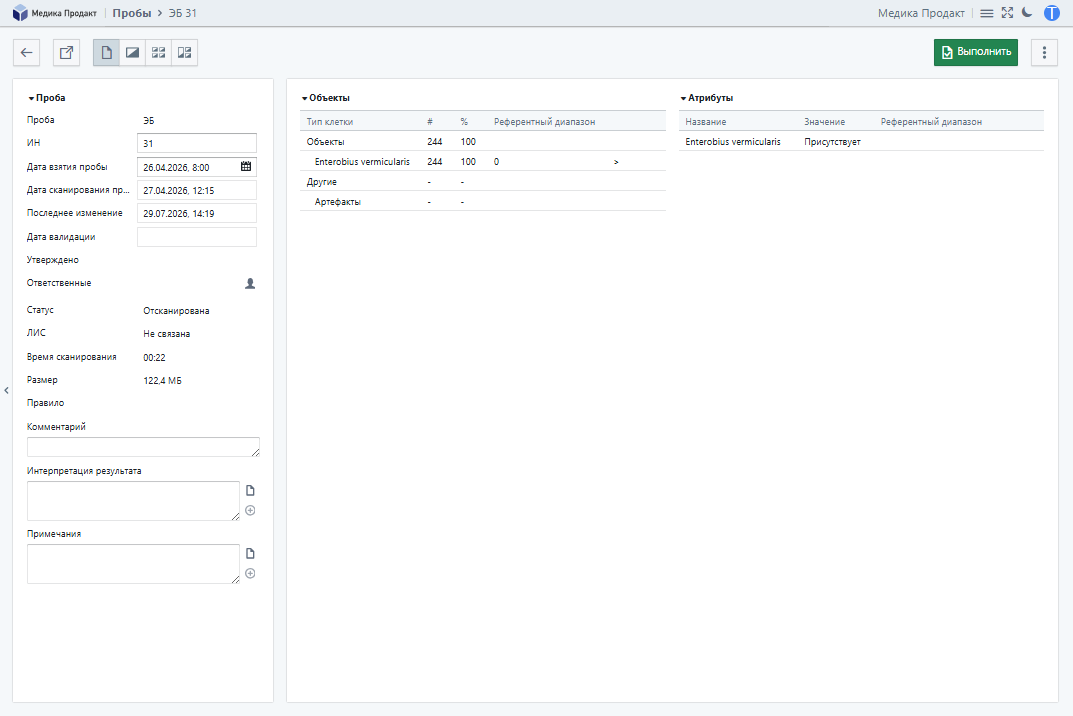Click the ИН input field
The width and height of the screenshot is (1073, 716).
click(197, 143)
